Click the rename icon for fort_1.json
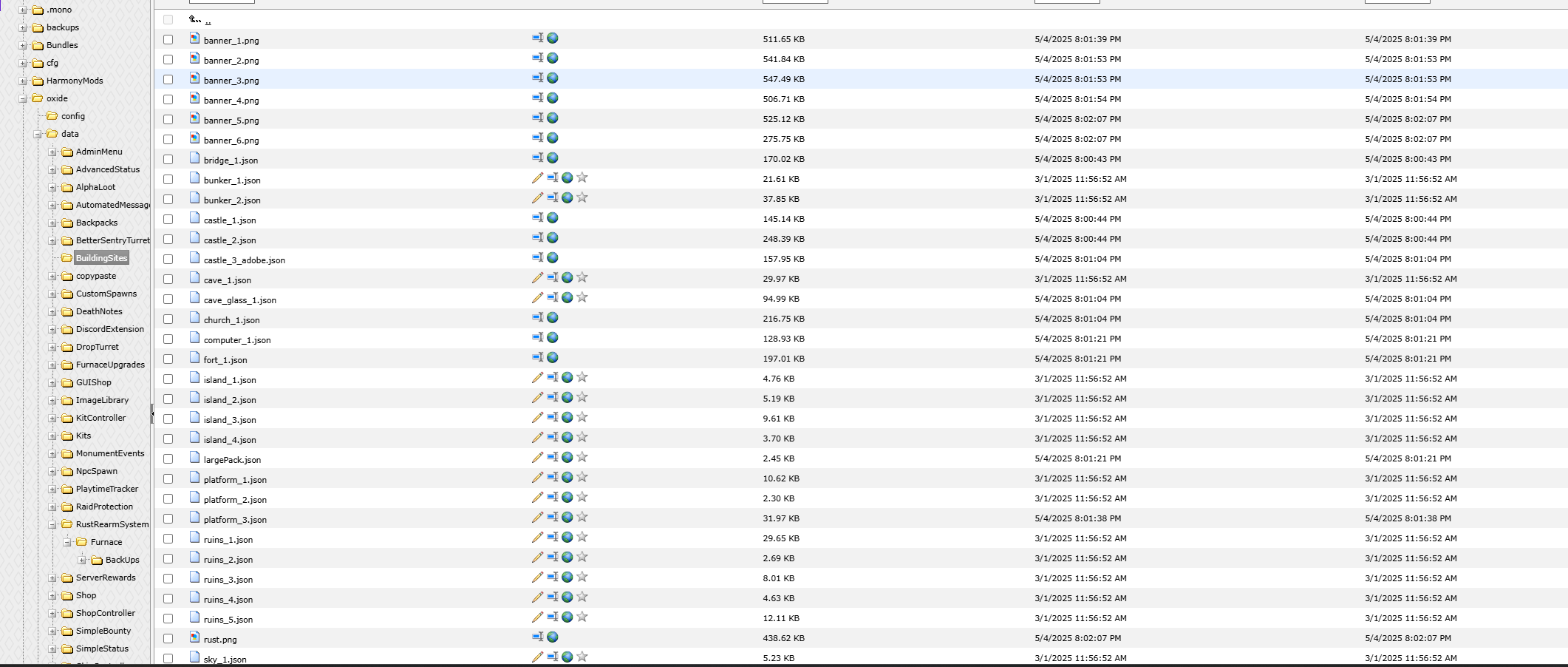The width and height of the screenshot is (1568, 667). (x=538, y=357)
